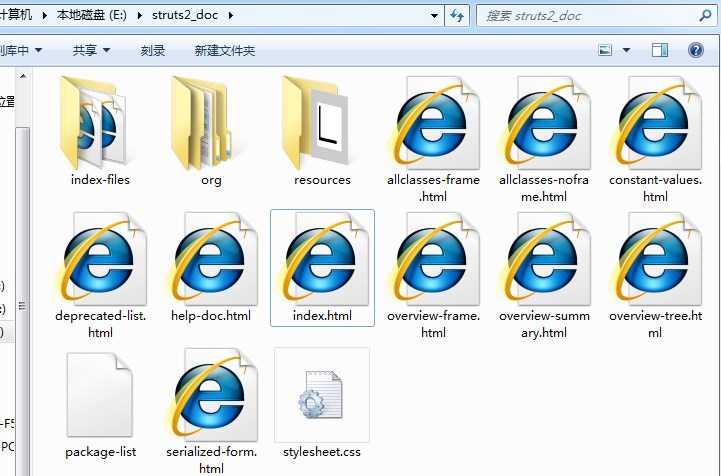
Task: Click struts2_doc in the address path
Action: pos(185,15)
